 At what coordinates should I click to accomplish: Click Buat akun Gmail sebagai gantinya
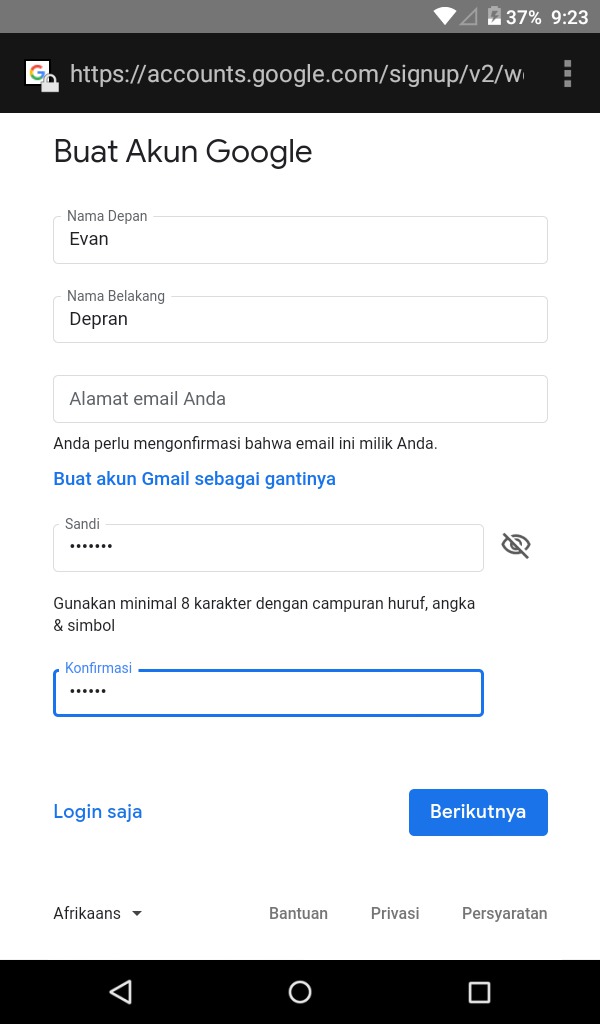tap(195, 478)
